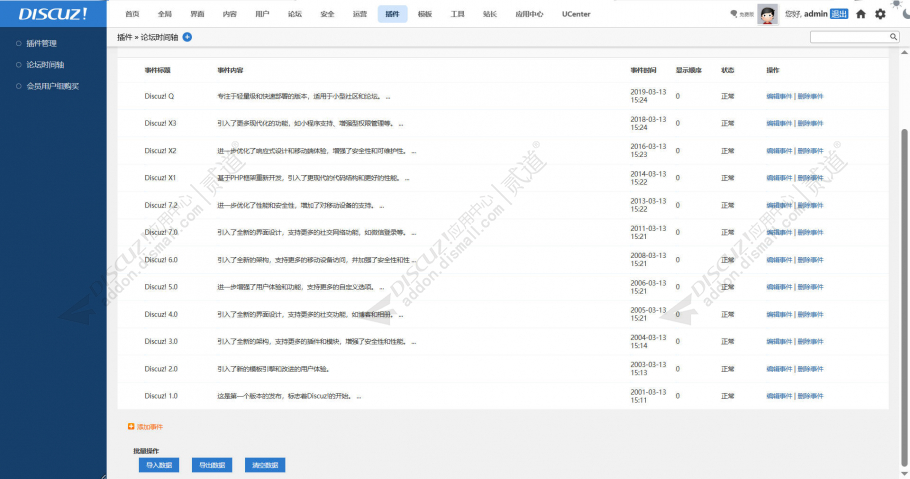
Task: Click the 插件 breadcrumb text
Action: tap(124, 37)
